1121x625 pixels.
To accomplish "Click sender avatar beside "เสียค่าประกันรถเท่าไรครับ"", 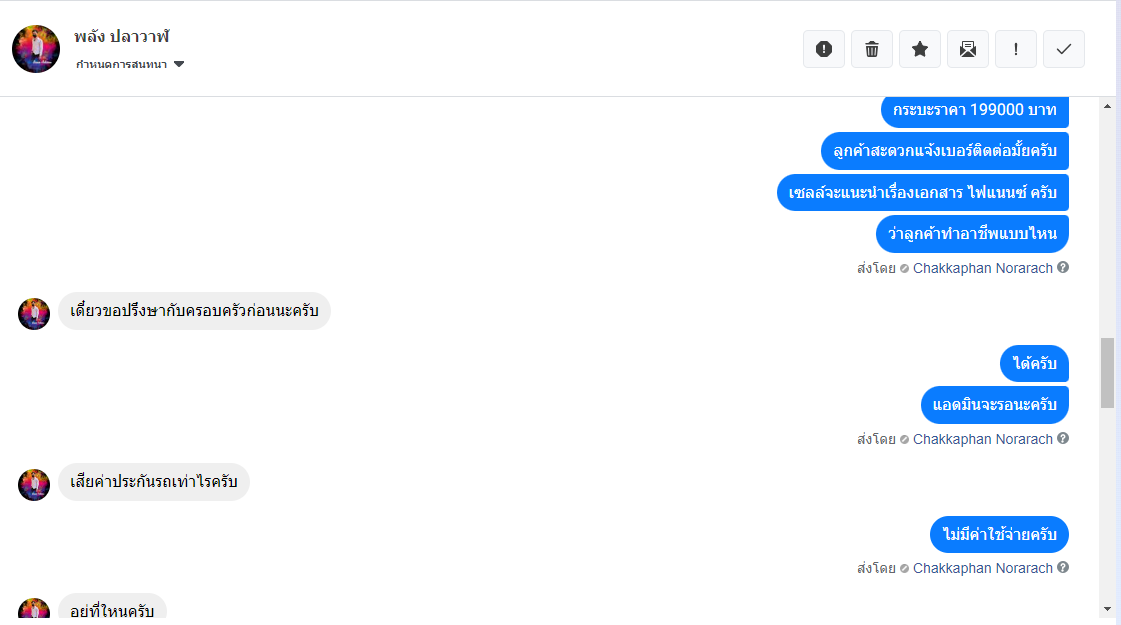I will tap(34, 485).
